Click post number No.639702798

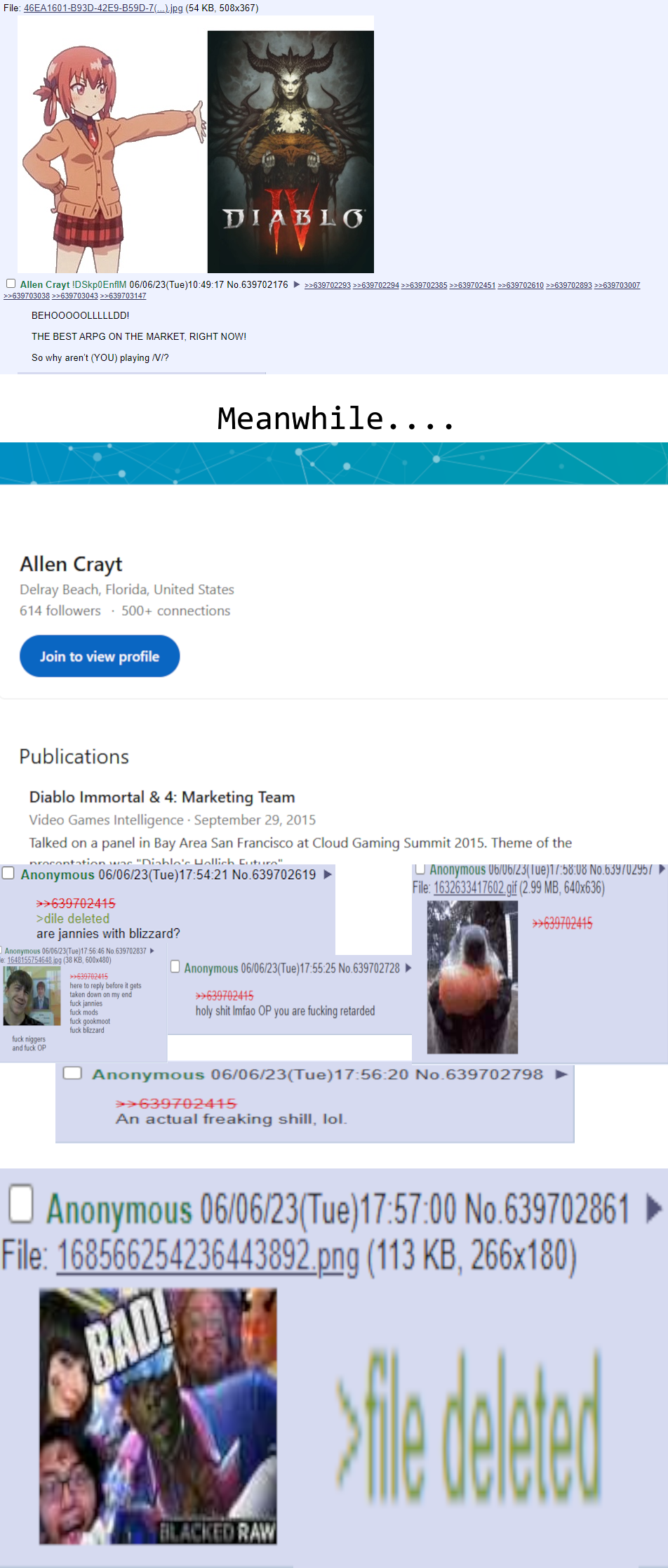(479, 1074)
